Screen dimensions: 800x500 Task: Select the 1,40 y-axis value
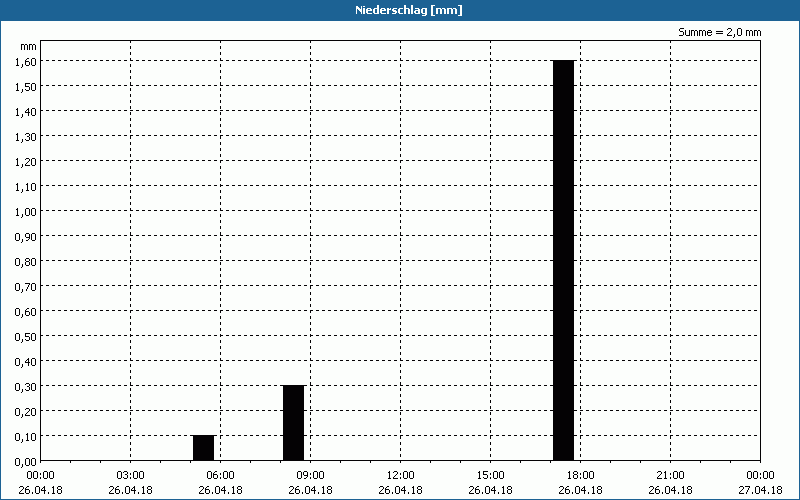coord(26,111)
